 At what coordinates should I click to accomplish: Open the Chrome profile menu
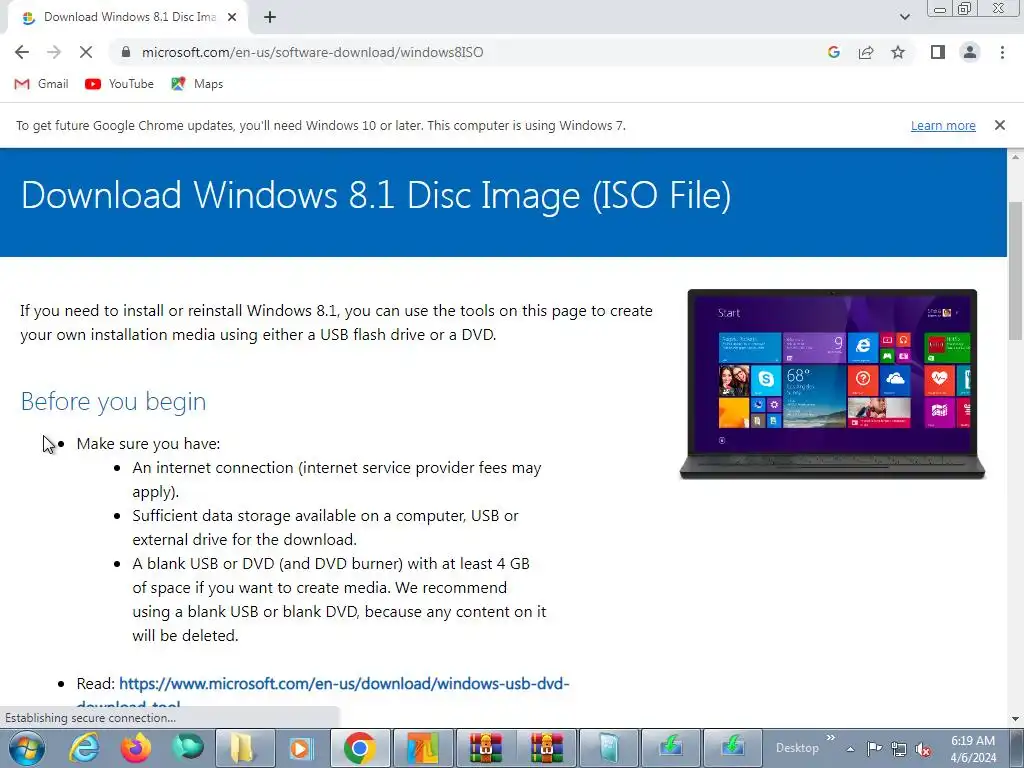click(970, 52)
